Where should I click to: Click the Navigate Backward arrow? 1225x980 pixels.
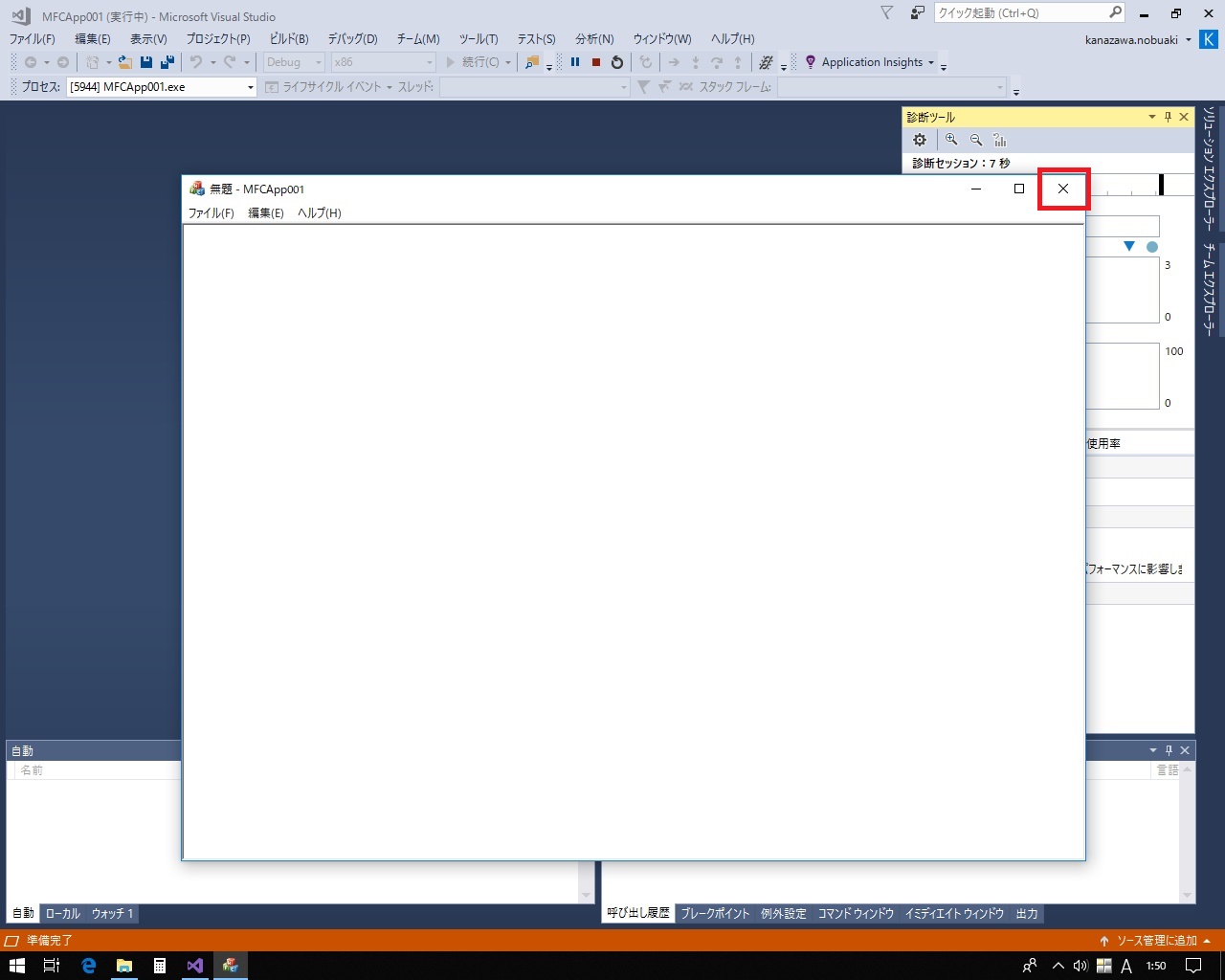tap(31, 62)
